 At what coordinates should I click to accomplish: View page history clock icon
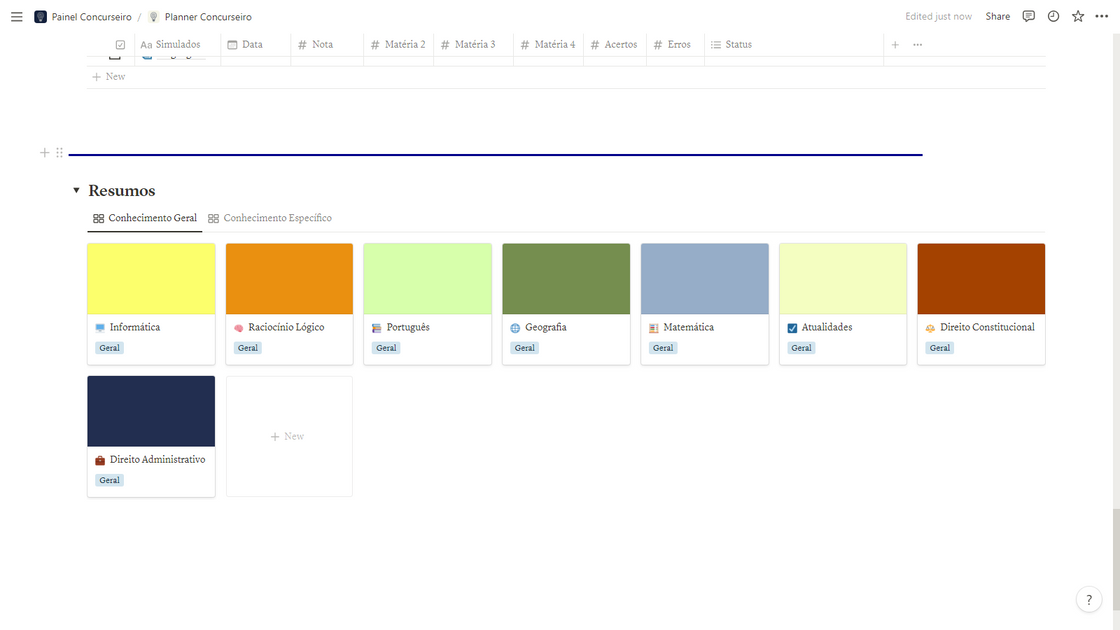click(1054, 16)
